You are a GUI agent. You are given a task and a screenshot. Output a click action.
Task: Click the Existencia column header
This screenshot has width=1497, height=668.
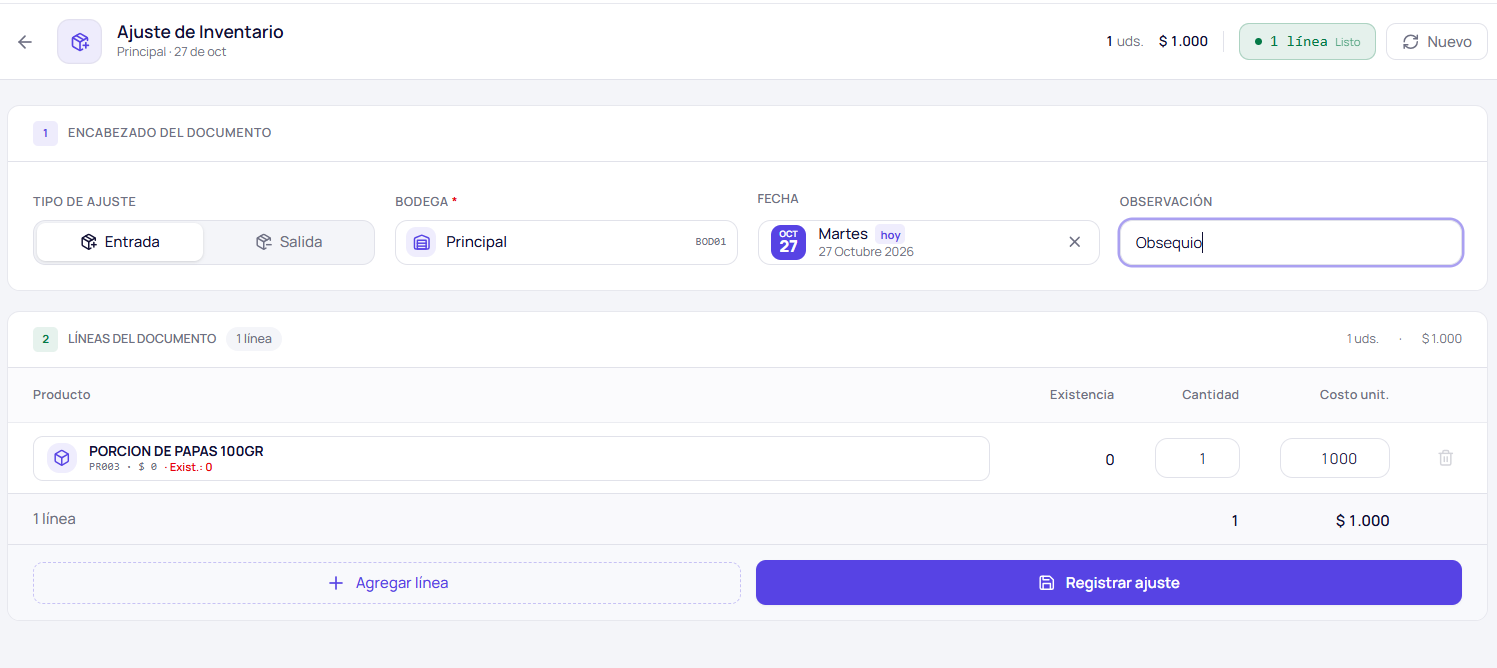pos(1082,395)
